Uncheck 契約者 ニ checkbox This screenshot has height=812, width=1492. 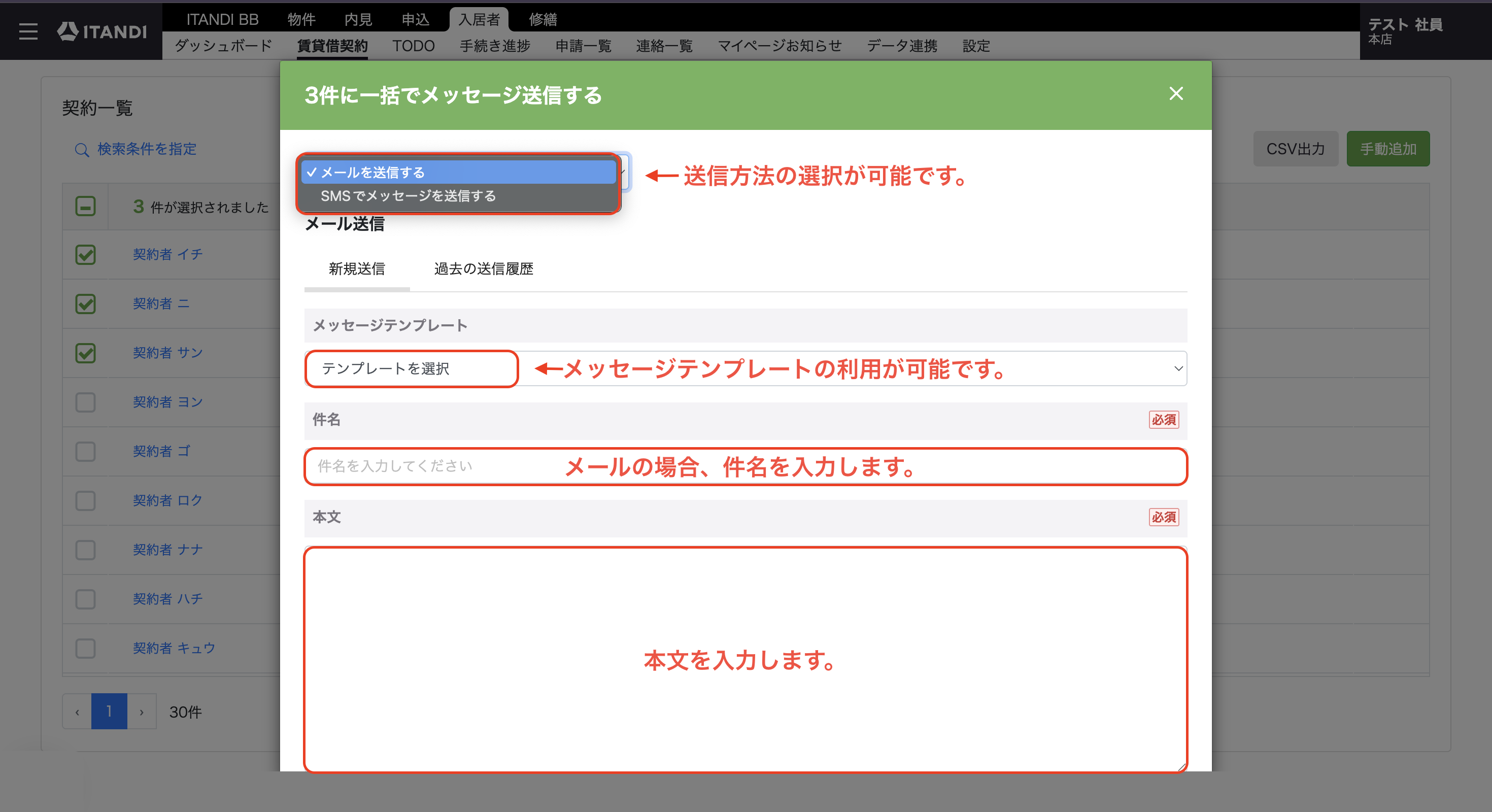coord(85,303)
